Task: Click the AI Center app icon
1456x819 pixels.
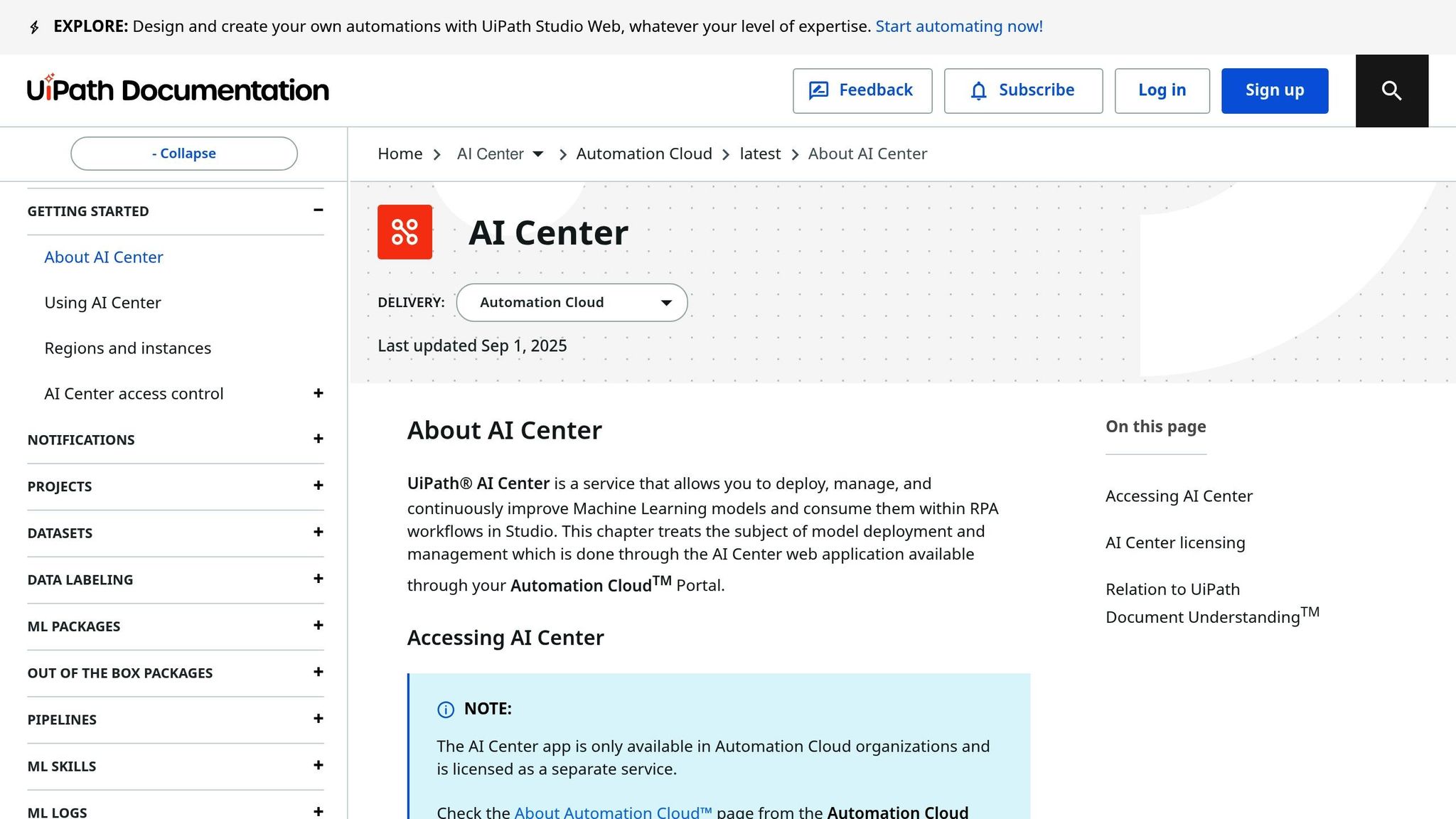Action: (x=405, y=232)
